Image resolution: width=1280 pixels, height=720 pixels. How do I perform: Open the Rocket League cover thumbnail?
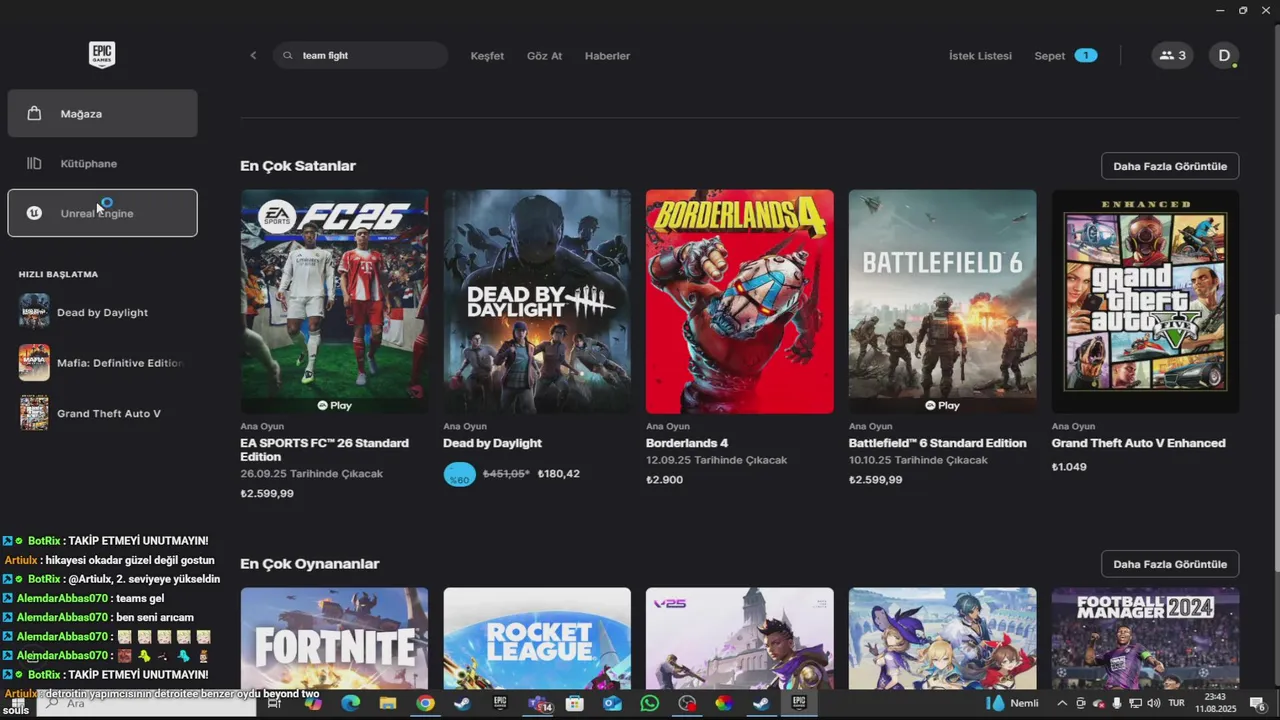[537, 638]
